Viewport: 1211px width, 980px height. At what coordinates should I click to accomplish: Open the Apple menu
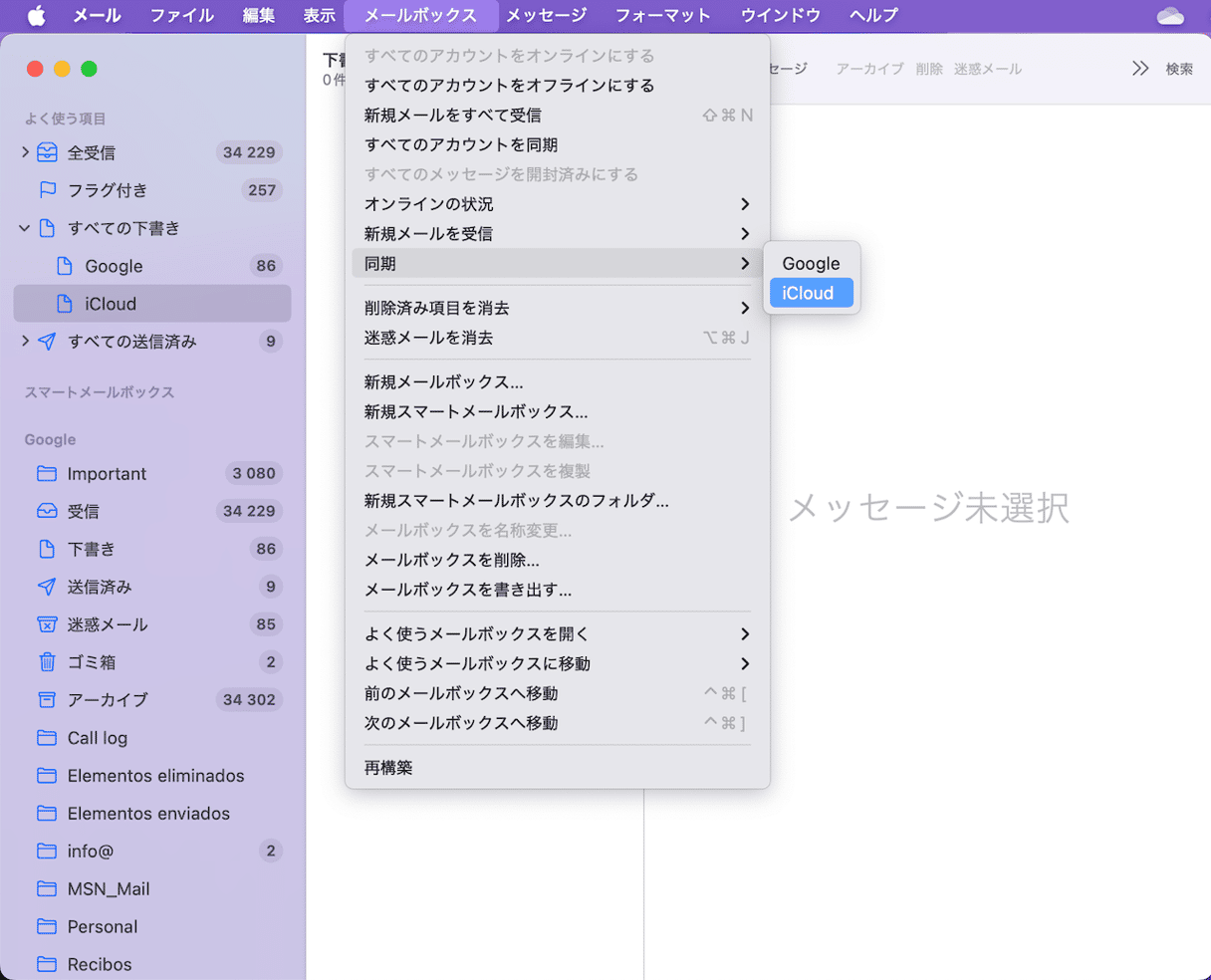(36, 15)
